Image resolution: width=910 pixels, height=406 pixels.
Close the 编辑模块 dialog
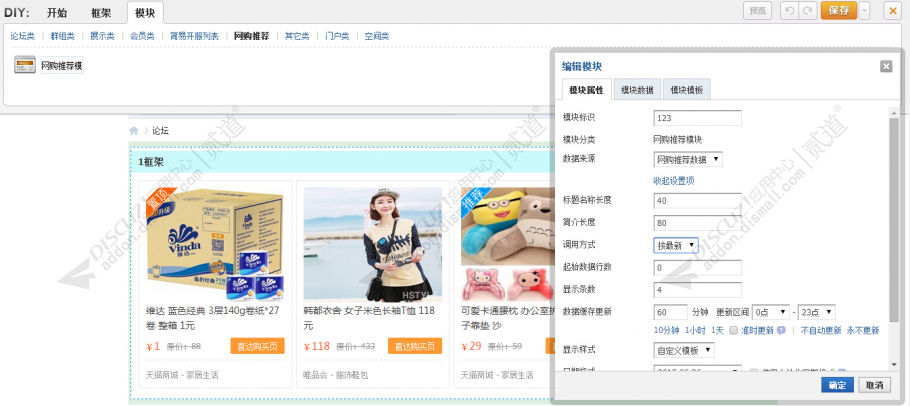886,66
